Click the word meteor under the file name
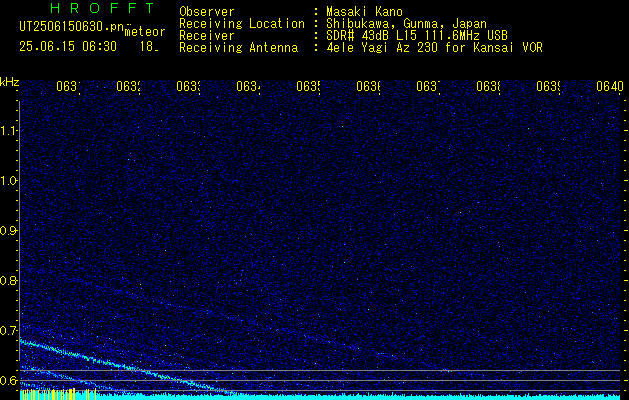This screenshot has width=629, height=400. tap(145, 32)
